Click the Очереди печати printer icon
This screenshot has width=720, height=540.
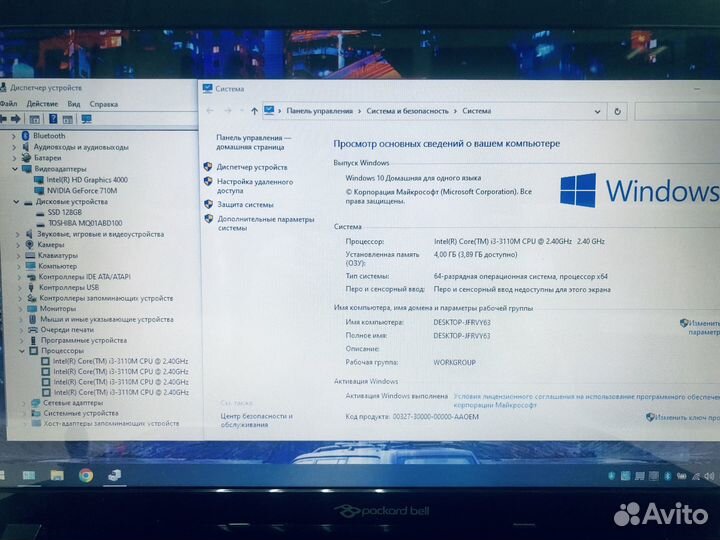[x=33, y=330]
